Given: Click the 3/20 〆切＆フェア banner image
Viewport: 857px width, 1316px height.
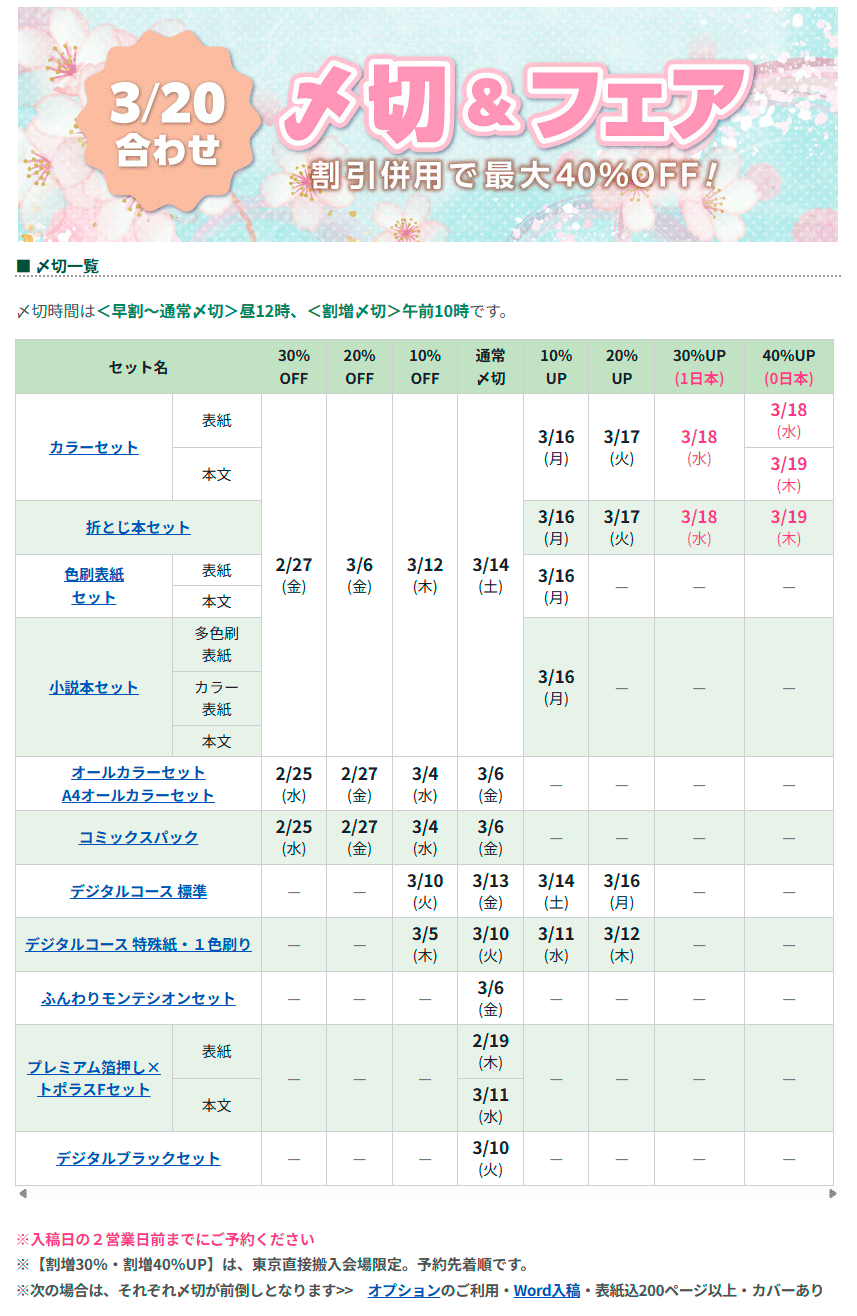Looking at the screenshot, I should (x=428, y=125).
